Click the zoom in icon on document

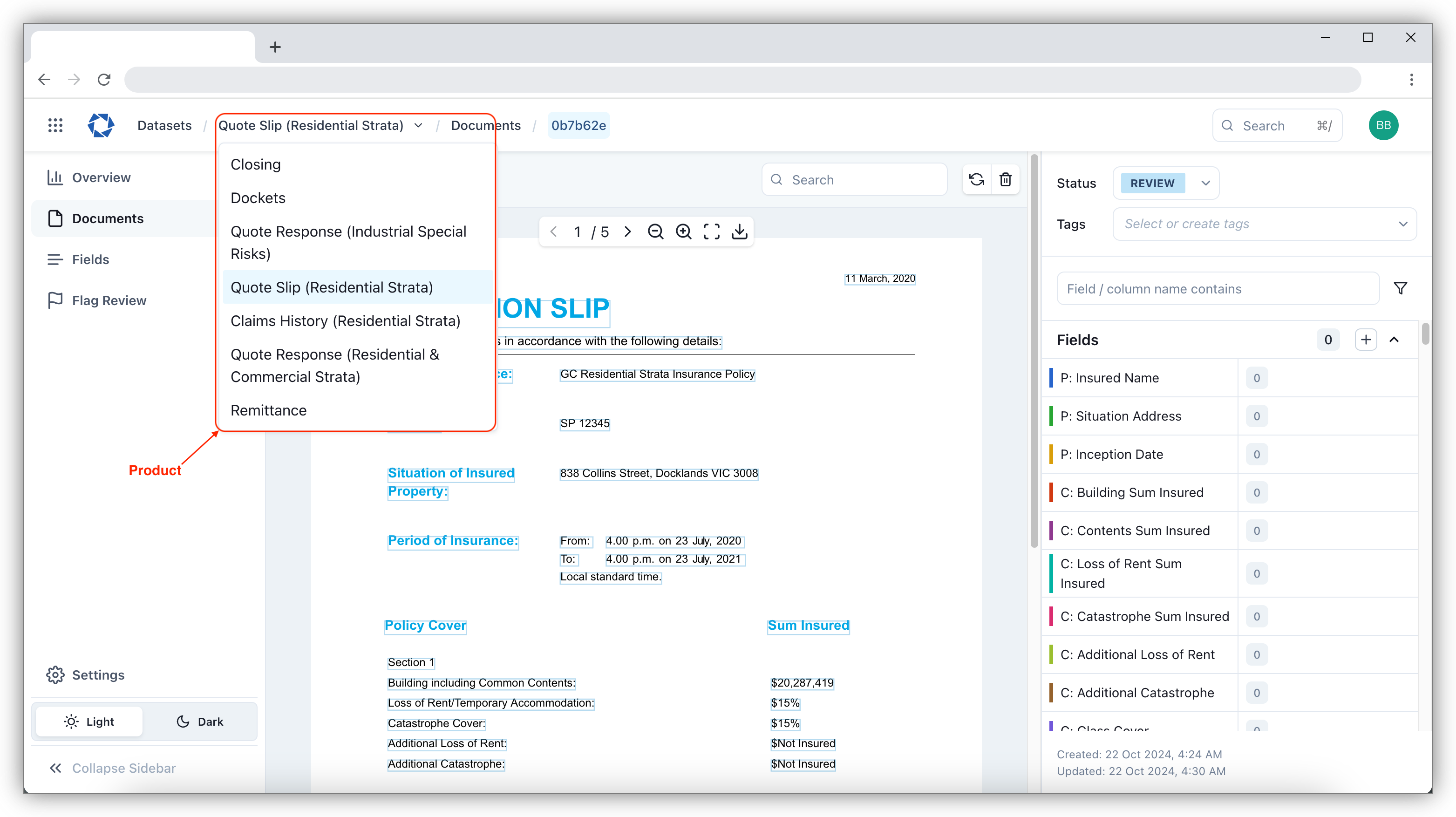pos(683,231)
